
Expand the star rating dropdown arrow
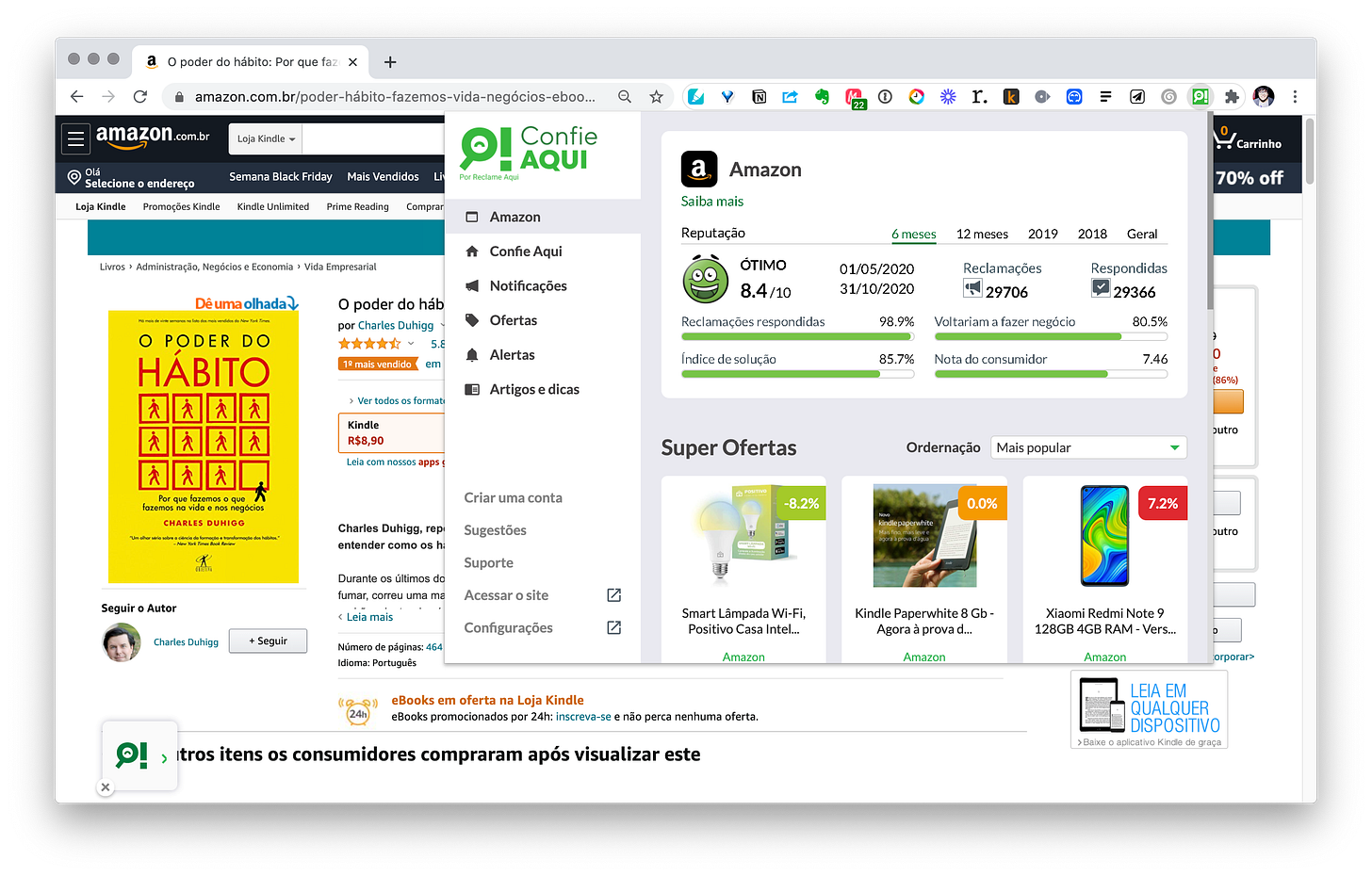tap(411, 344)
